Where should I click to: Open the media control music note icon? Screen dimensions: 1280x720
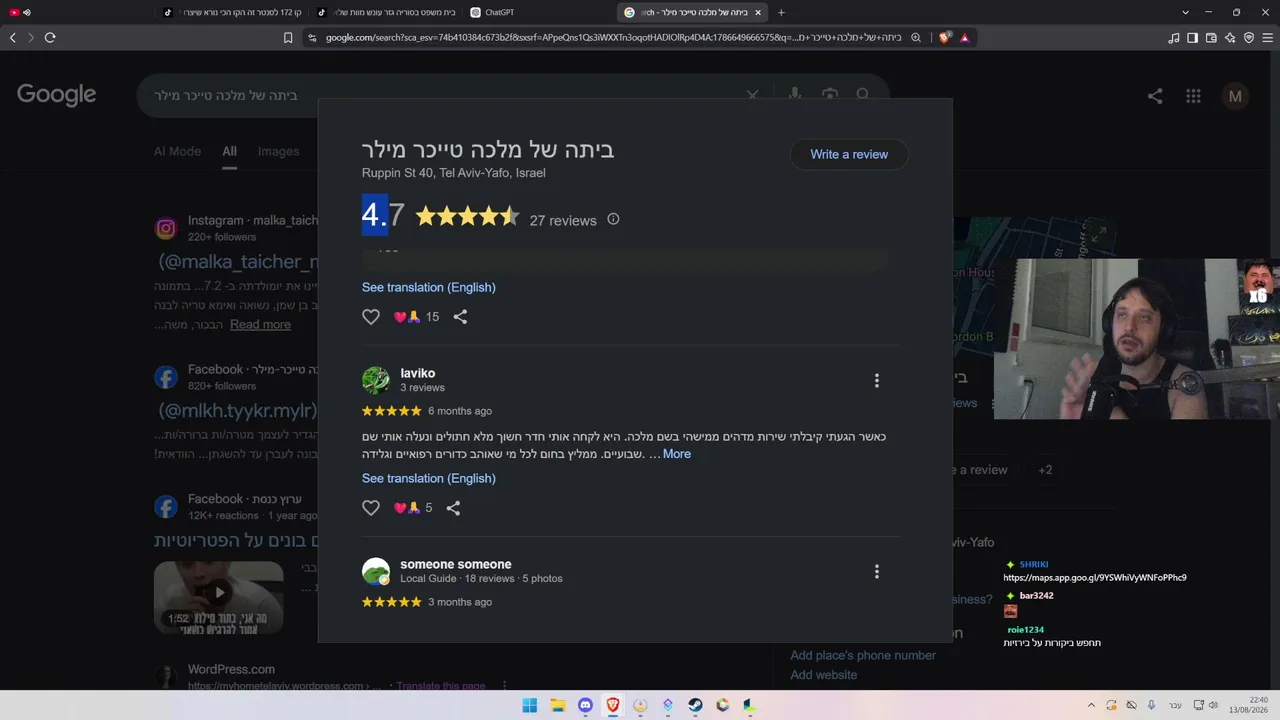pyautogui.click(x=1174, y=38)
